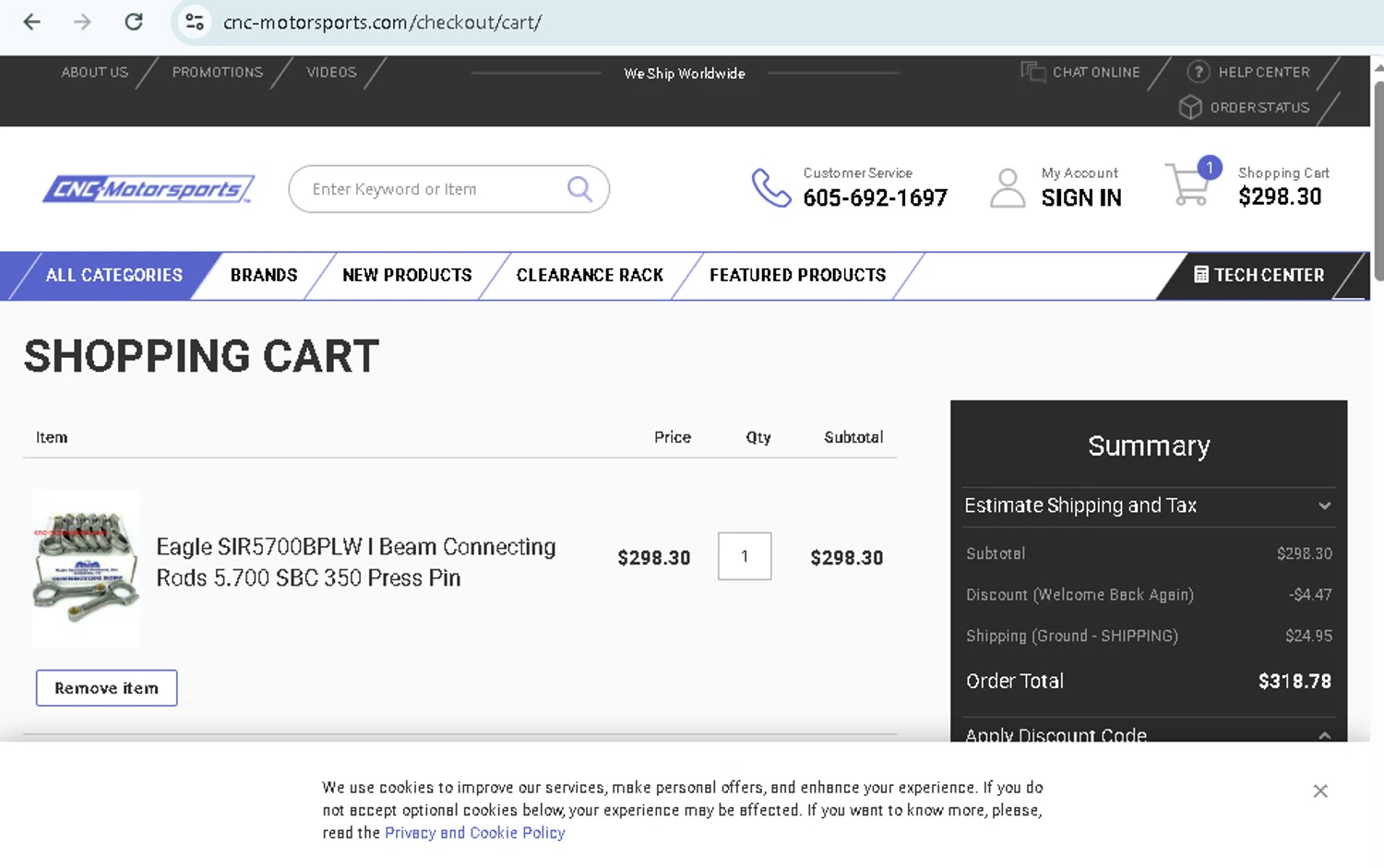1384x868 pixels.
Task: Click the Eagle connecting rods product thumbnail
Action: pyautogui.click(x=86, y=568)
